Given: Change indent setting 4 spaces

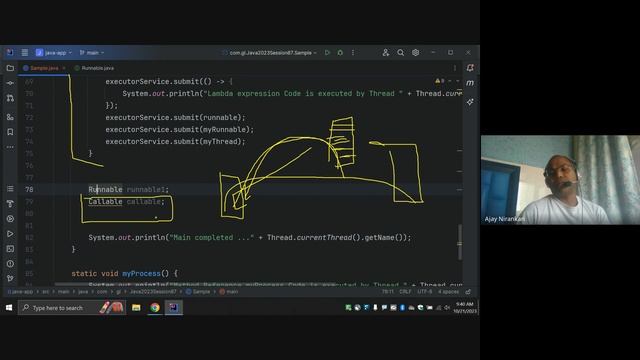Looking at the screenshot, I should tap(448, 292).
